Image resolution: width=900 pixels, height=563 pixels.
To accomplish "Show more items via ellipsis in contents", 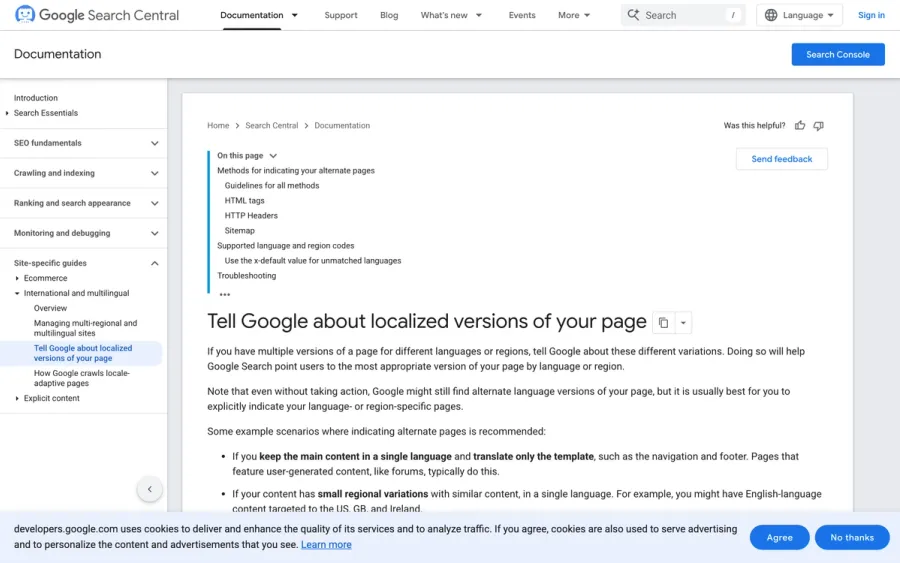I will (224, 294).
